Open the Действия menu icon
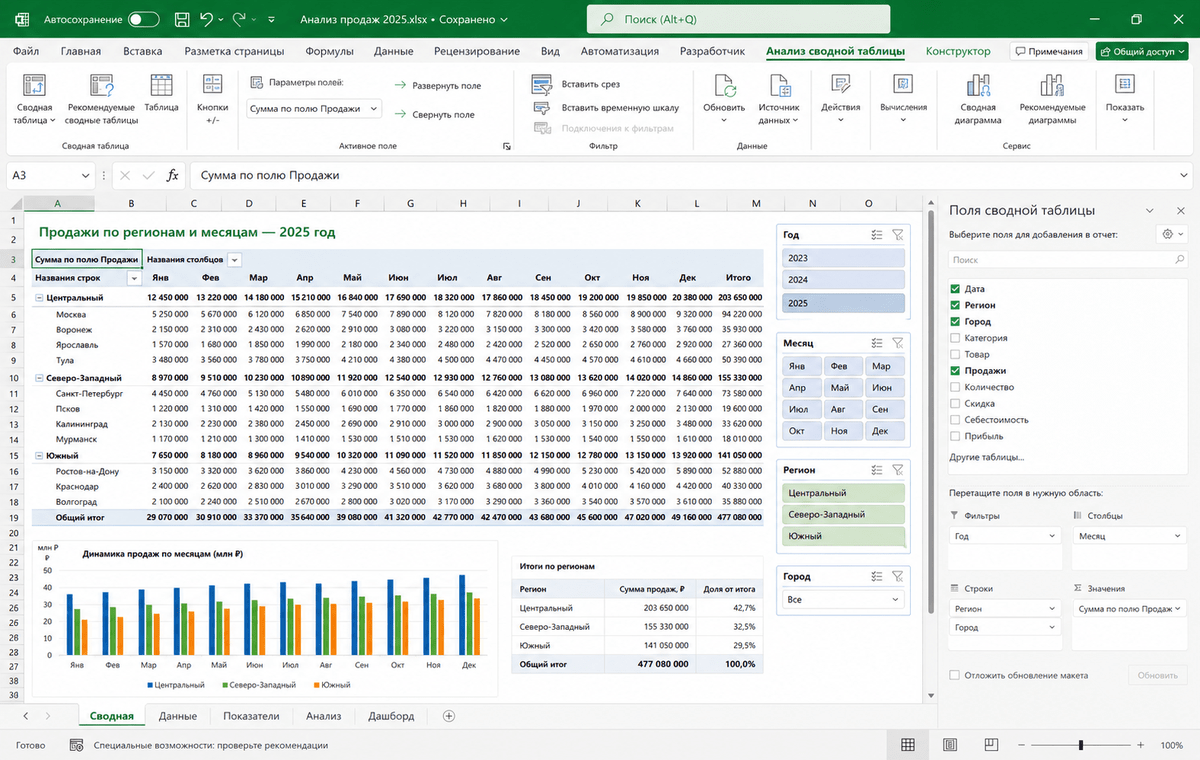The width and height of the screenshot is (1200, 760). click(x=840, y=86)
